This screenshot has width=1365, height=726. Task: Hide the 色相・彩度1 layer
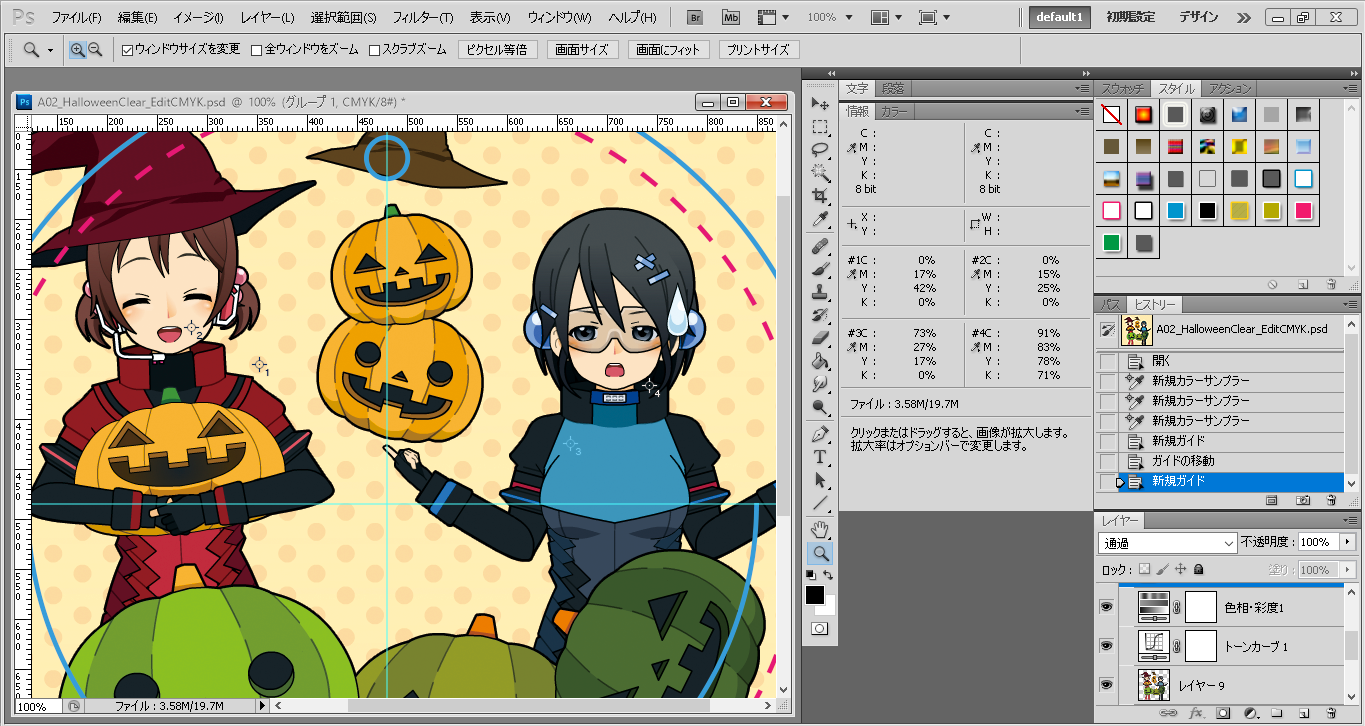[1107, 607]
